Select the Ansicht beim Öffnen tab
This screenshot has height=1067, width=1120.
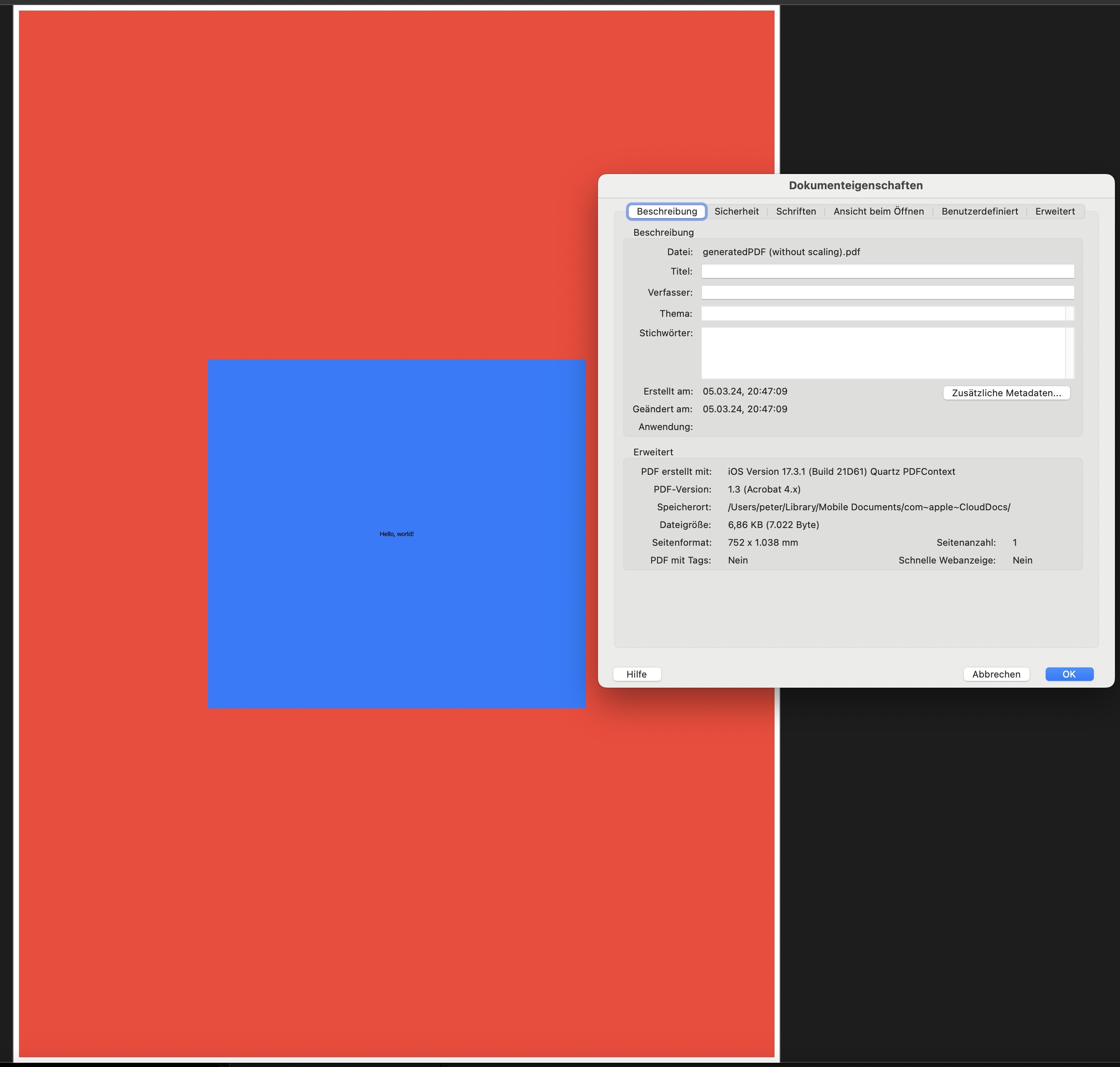pos(878,211)
